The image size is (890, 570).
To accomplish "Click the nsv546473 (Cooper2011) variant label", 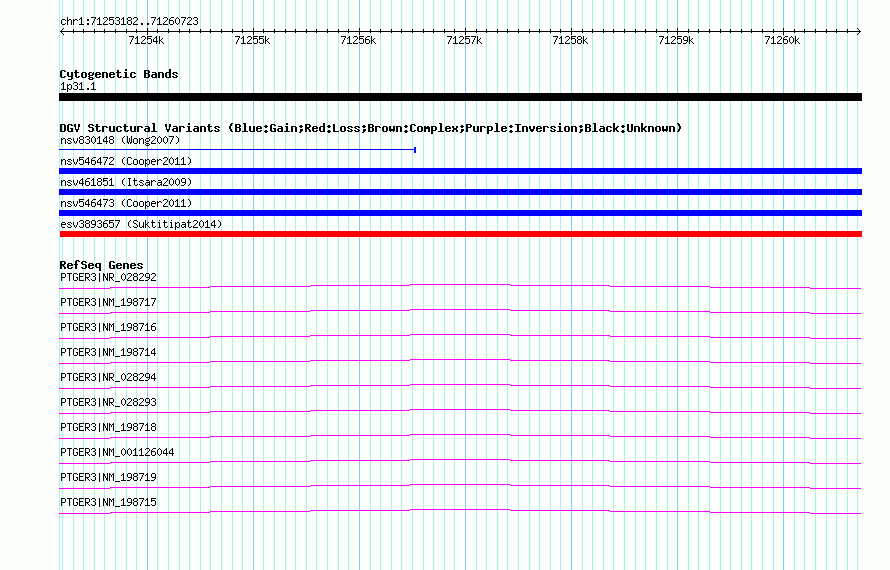I will pos(126,203).
